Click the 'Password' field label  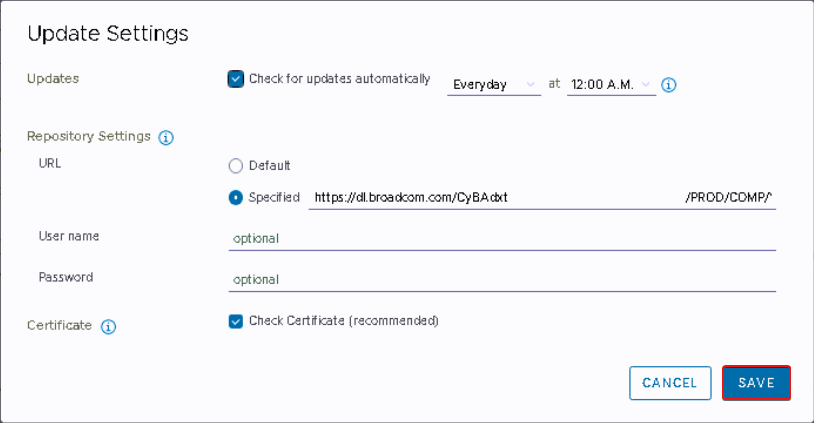[x=66, y=277]
